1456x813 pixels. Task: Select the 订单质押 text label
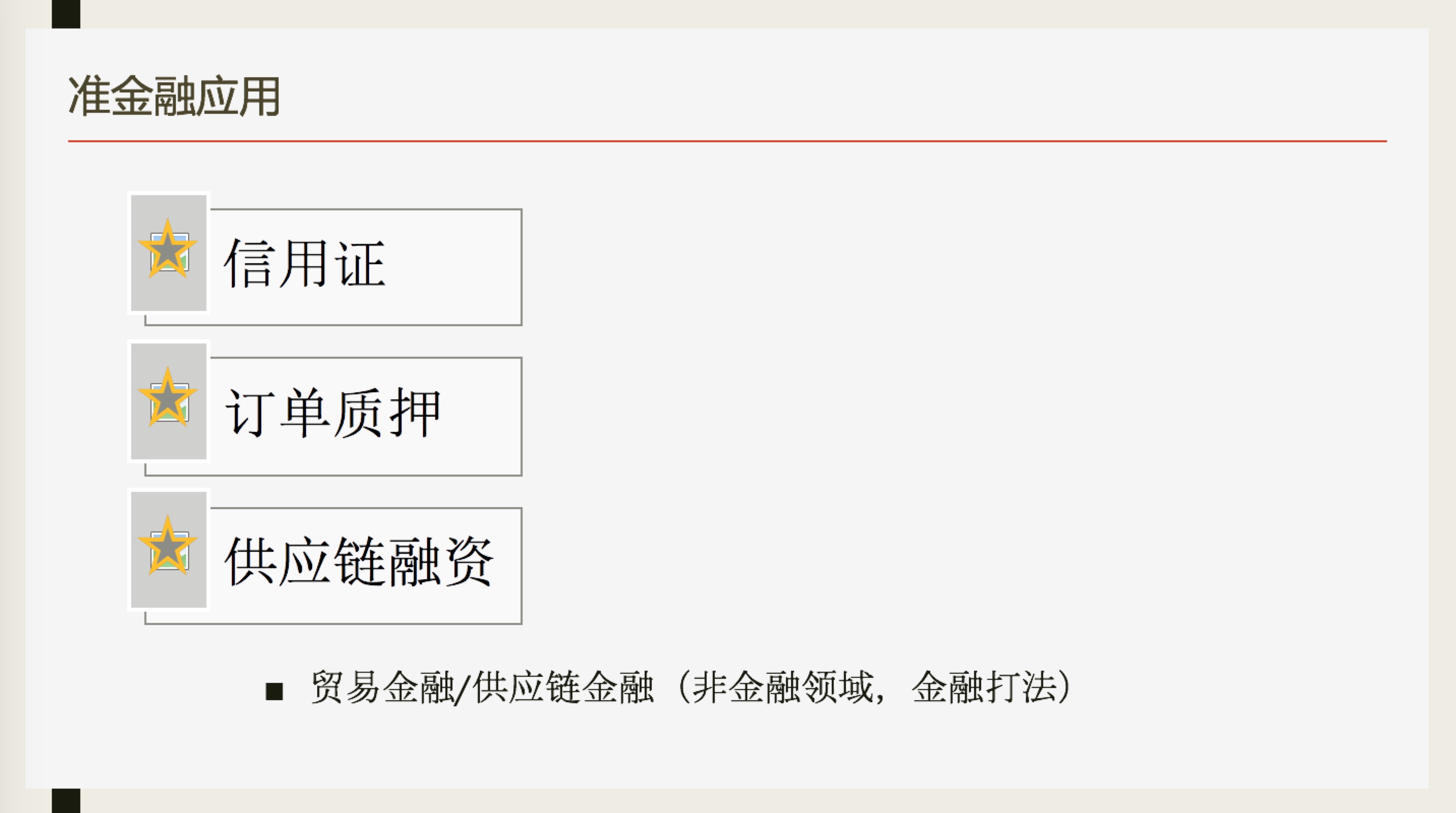point(333,413)
